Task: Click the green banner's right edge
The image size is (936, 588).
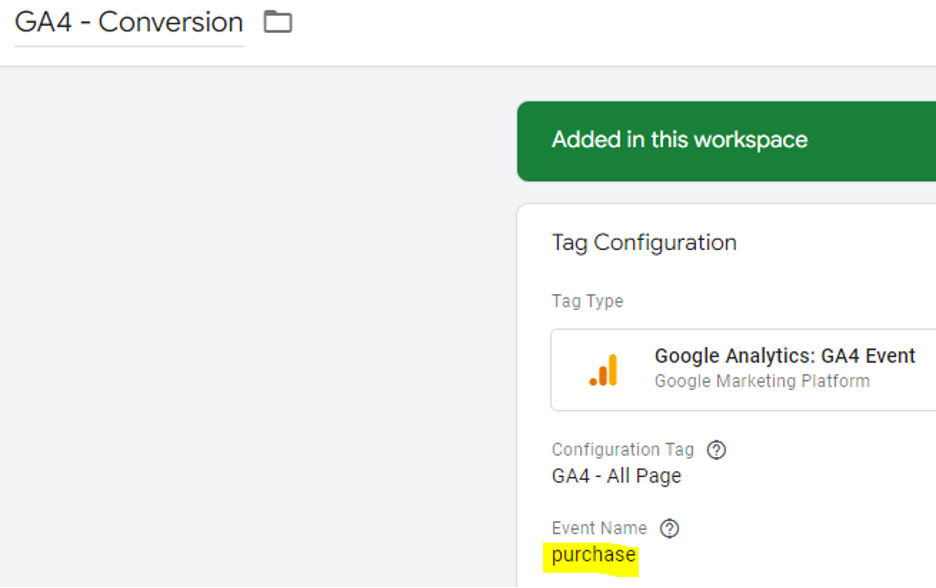Action: [925, 140]
